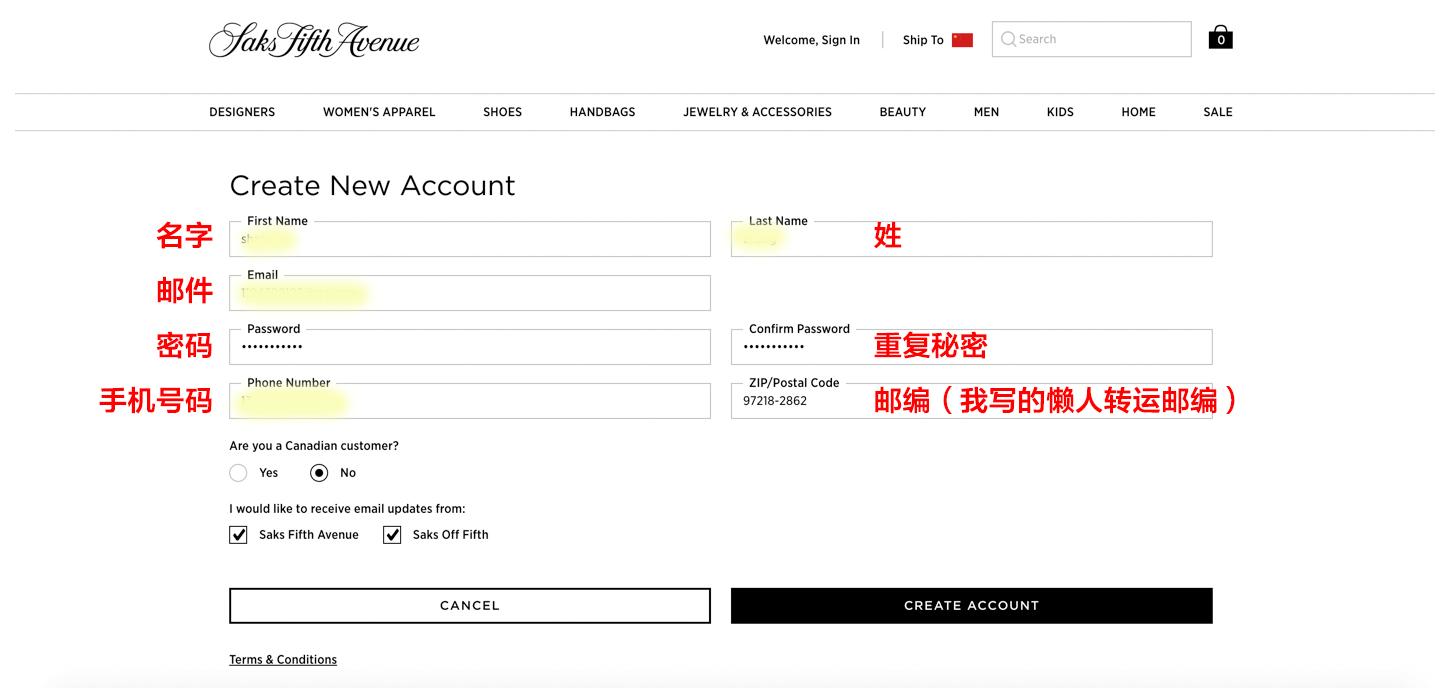This screenshot has height=688, width=1450.
Task: Open the Shoes category
Action: coord(502,112)
